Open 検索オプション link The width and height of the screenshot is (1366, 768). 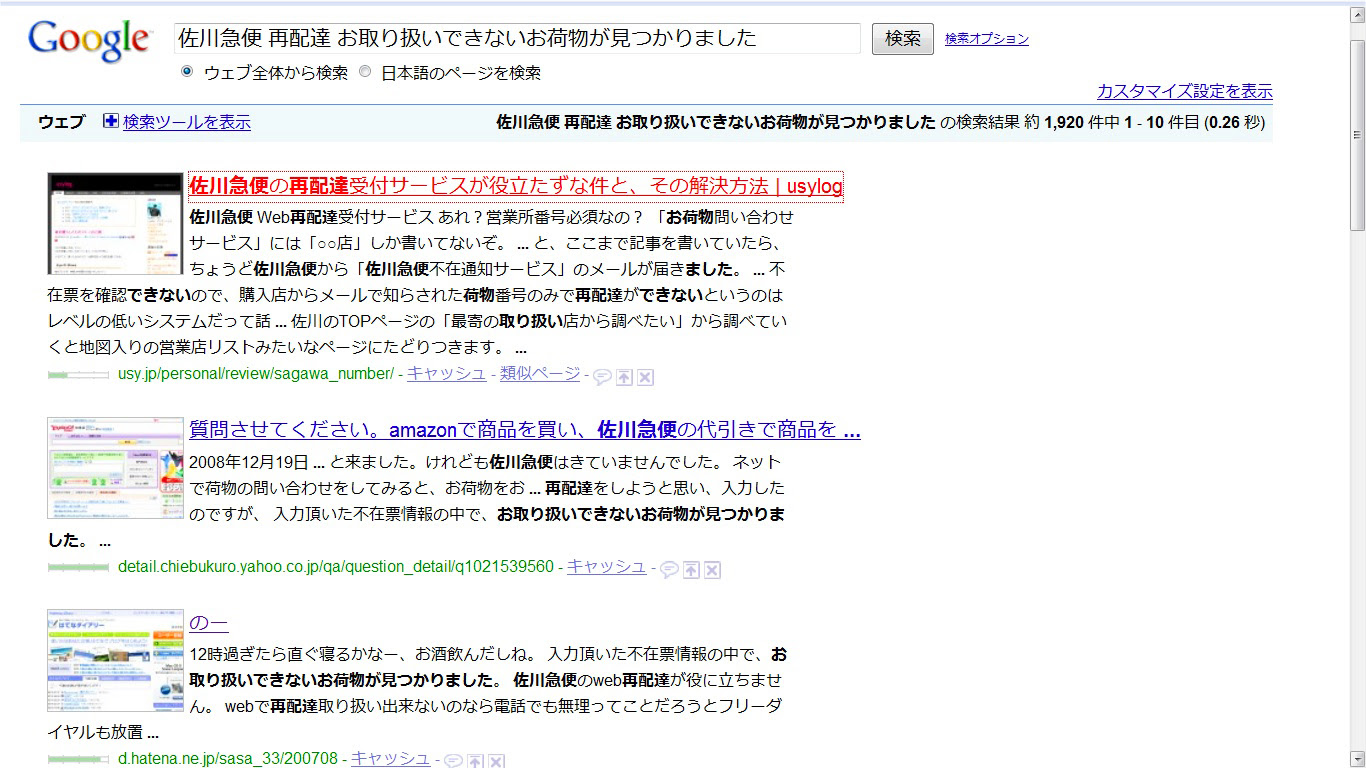tap(987, 39)
